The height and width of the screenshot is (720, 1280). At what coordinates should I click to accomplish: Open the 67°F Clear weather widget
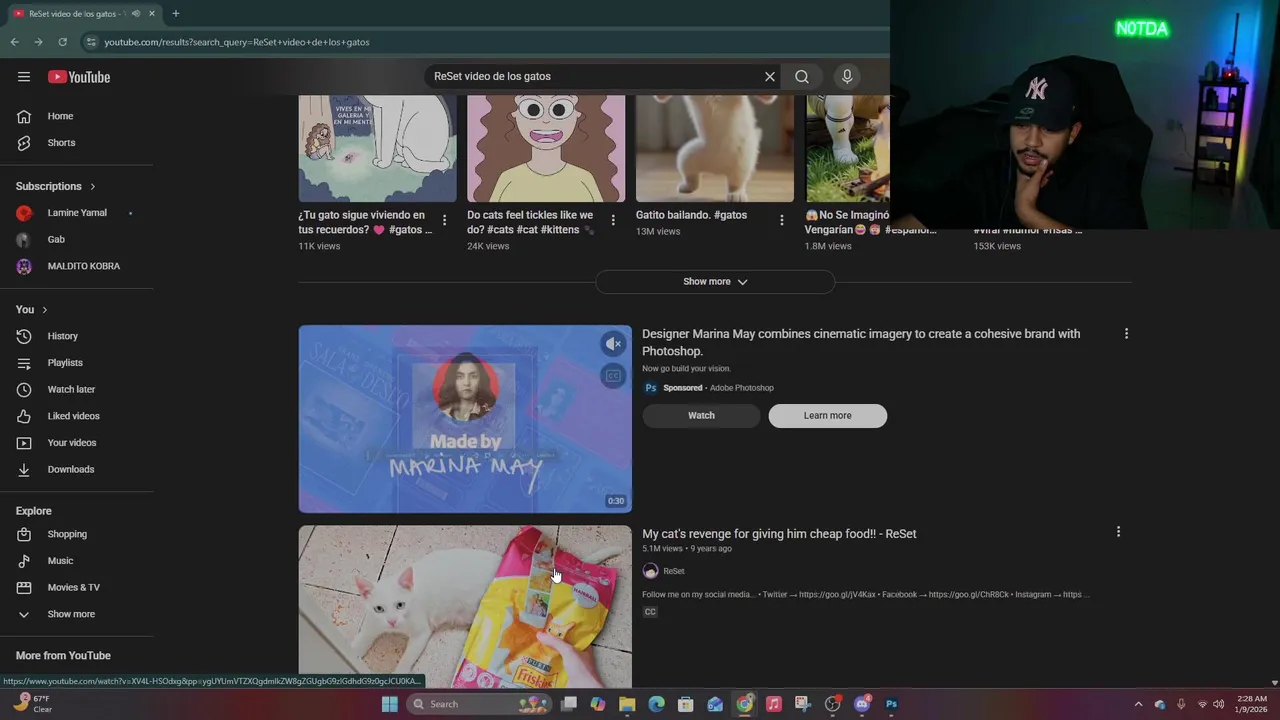[33, 704]
